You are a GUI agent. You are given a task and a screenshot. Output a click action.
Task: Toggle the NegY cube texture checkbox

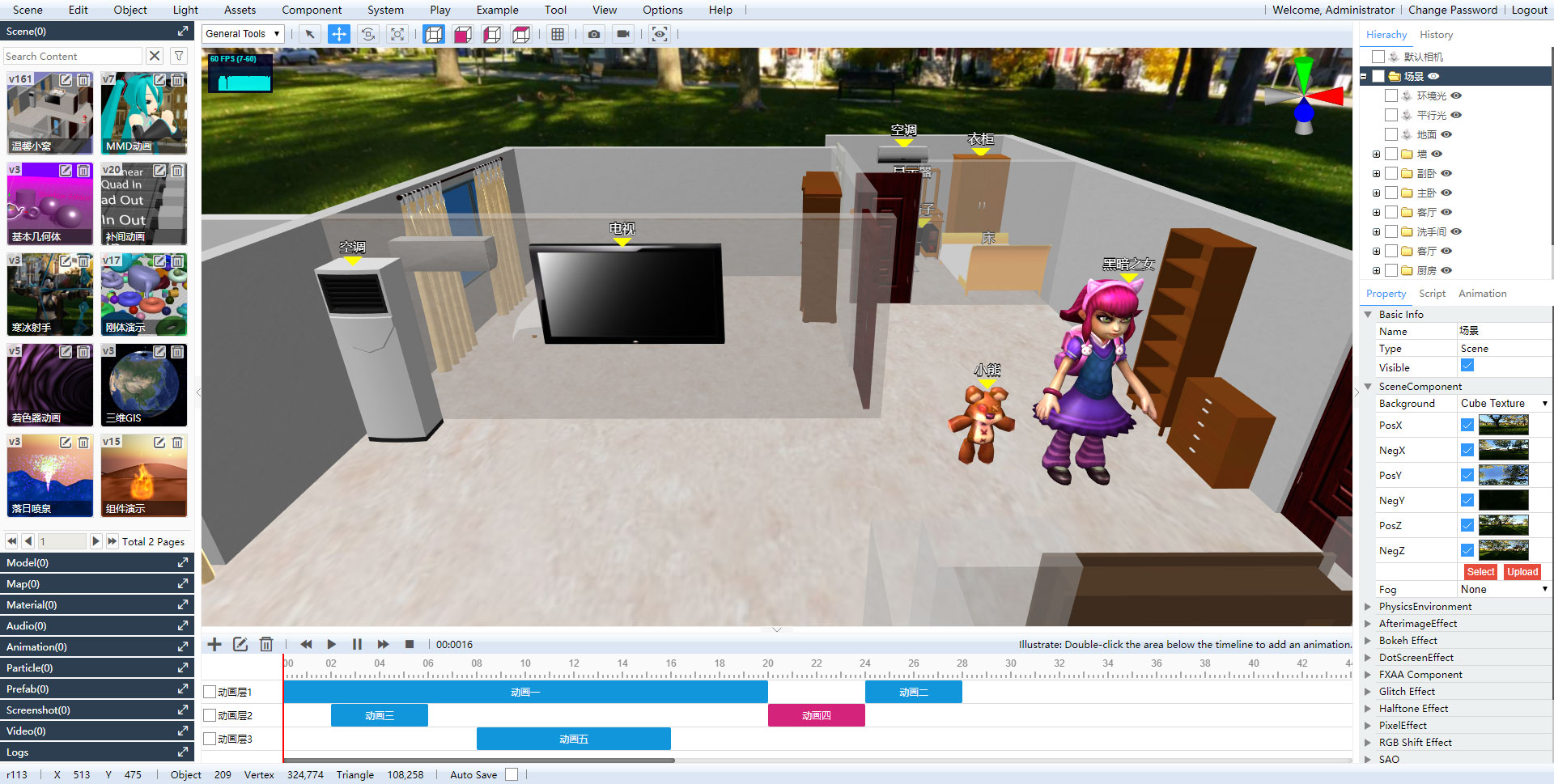coord(1467,500)
